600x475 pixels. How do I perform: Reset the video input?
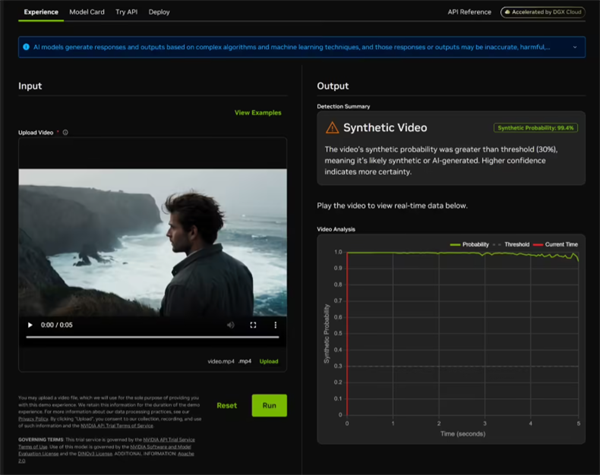227,405
